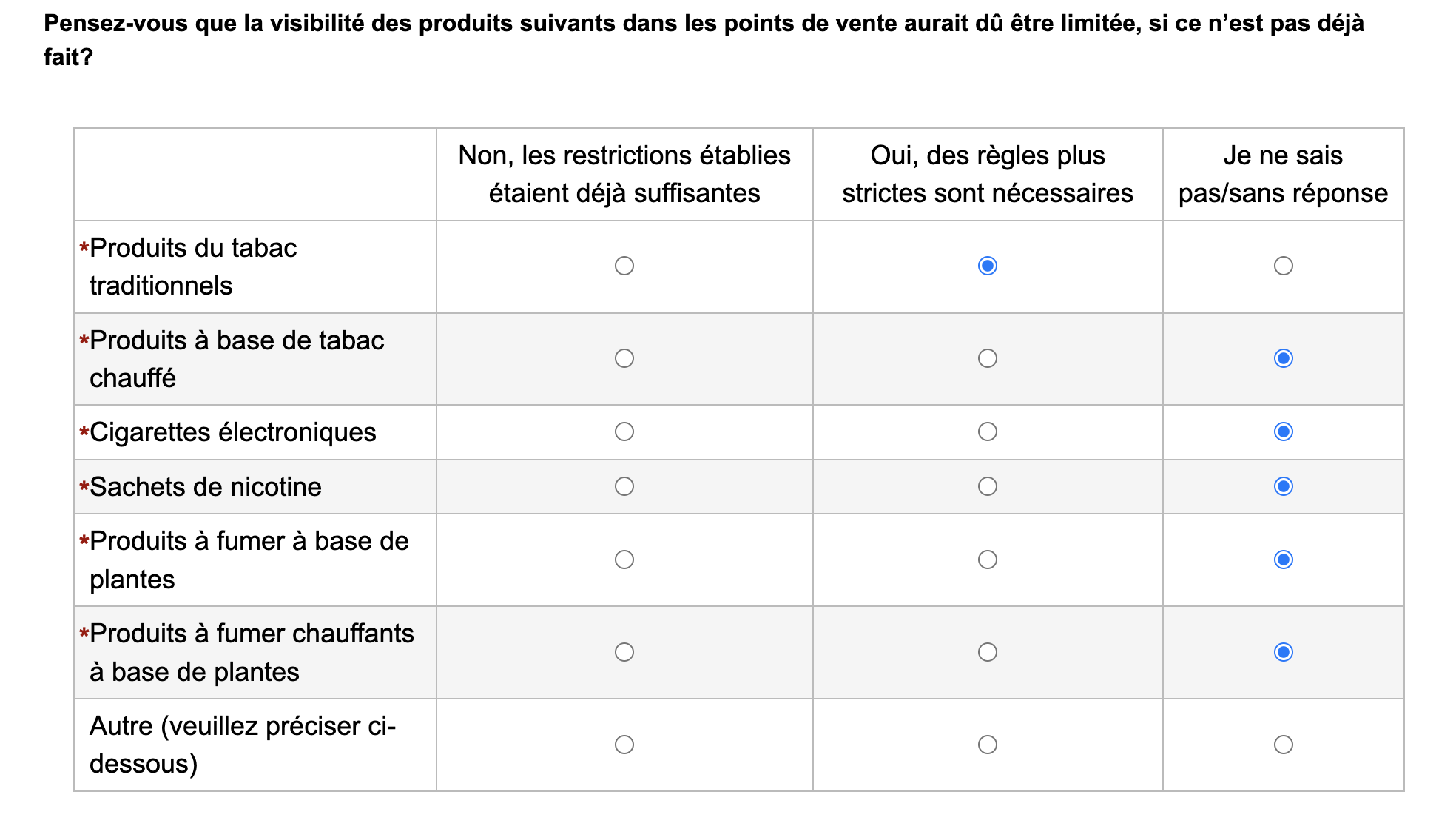
Task: Select 'Je ne sais pas' for Autre row
Action: [x=1284, y=745]
